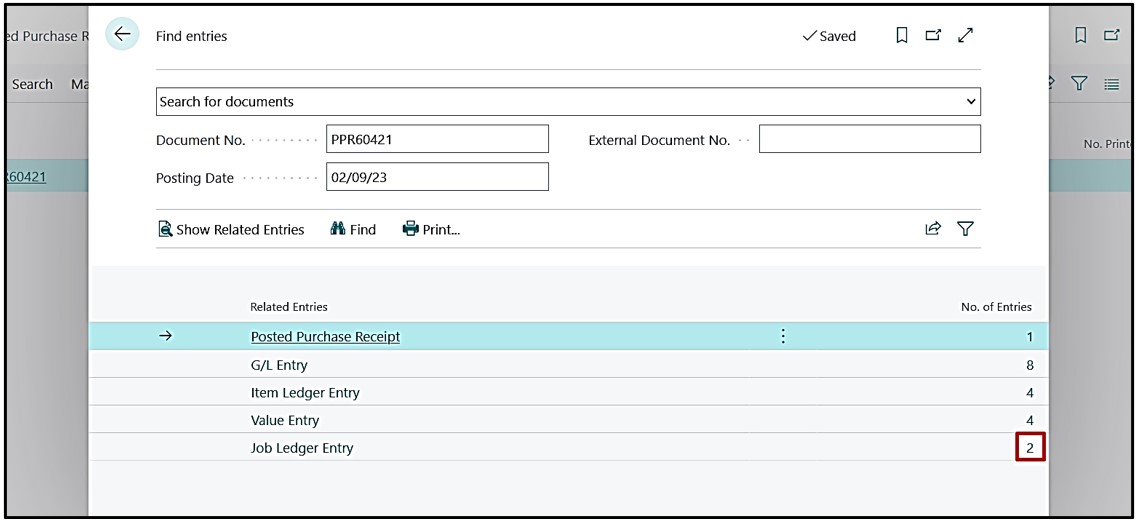The image size is (1138, 520).
Task: Click Show Related Entries action
Action: coord(231,229)
